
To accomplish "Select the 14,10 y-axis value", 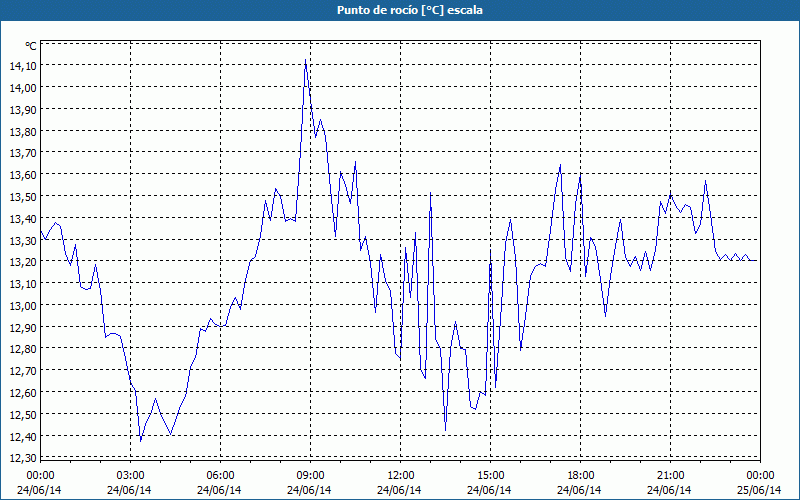I will click(x=23, y=66).
